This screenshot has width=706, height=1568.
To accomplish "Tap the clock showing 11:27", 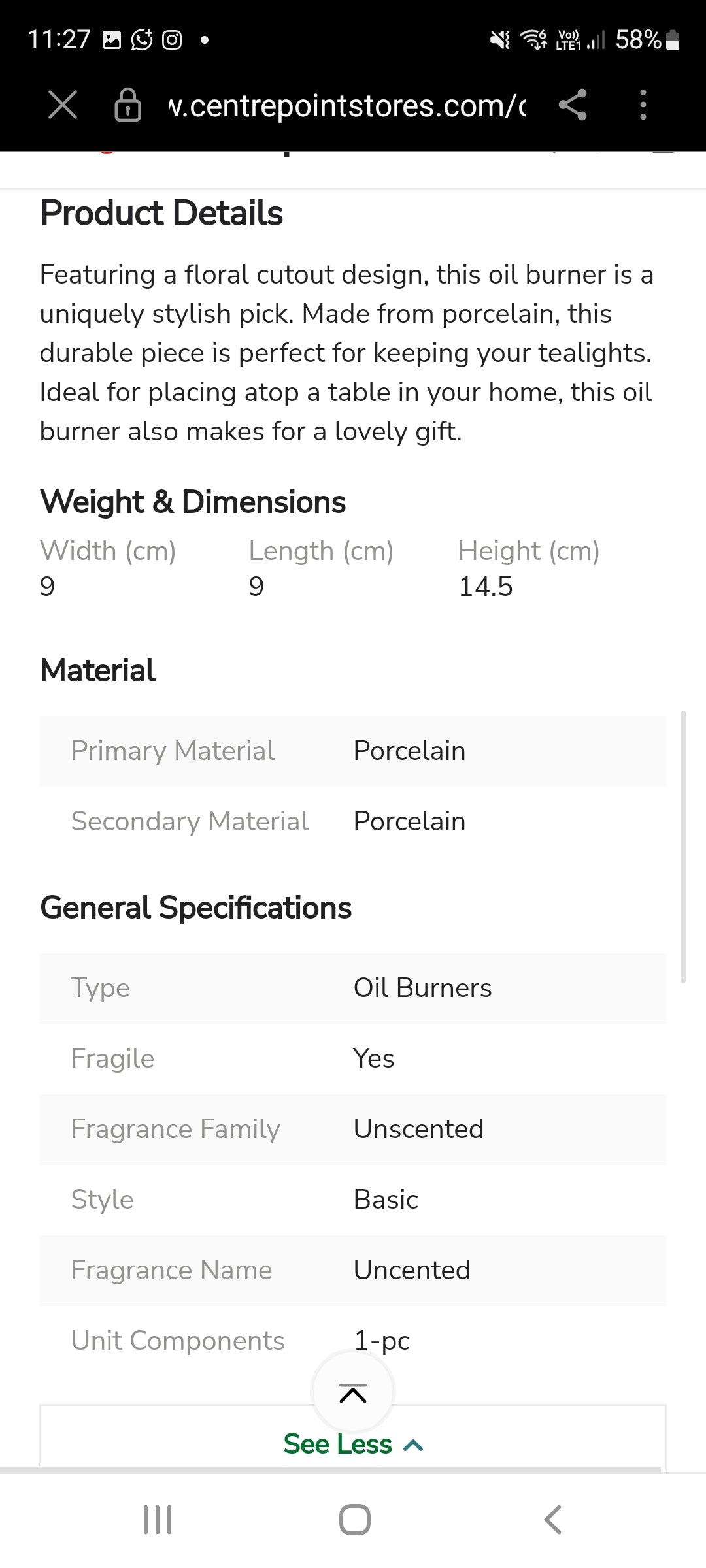I will point(59,40).
